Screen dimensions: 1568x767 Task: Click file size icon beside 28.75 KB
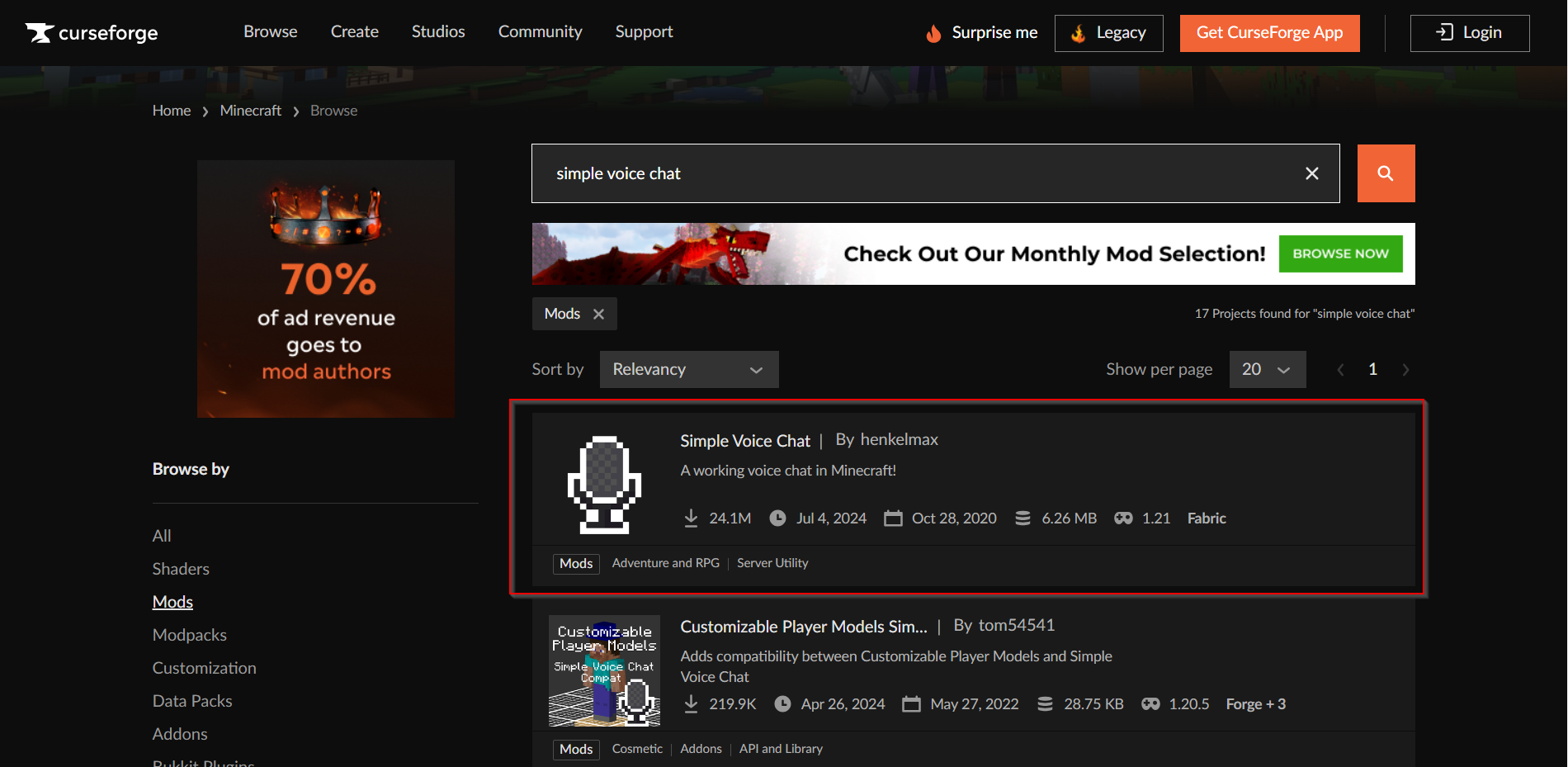pos(1045,703)
